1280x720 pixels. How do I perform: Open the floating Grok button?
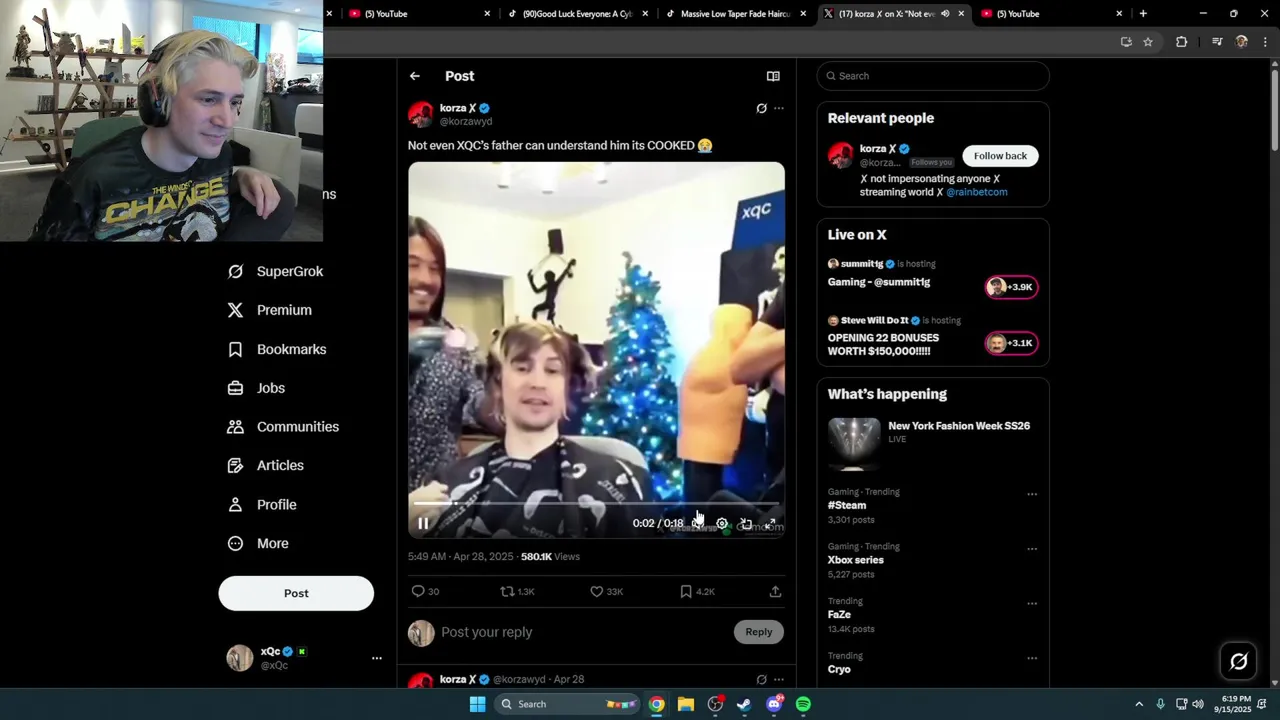click(x=1238, y=661)
